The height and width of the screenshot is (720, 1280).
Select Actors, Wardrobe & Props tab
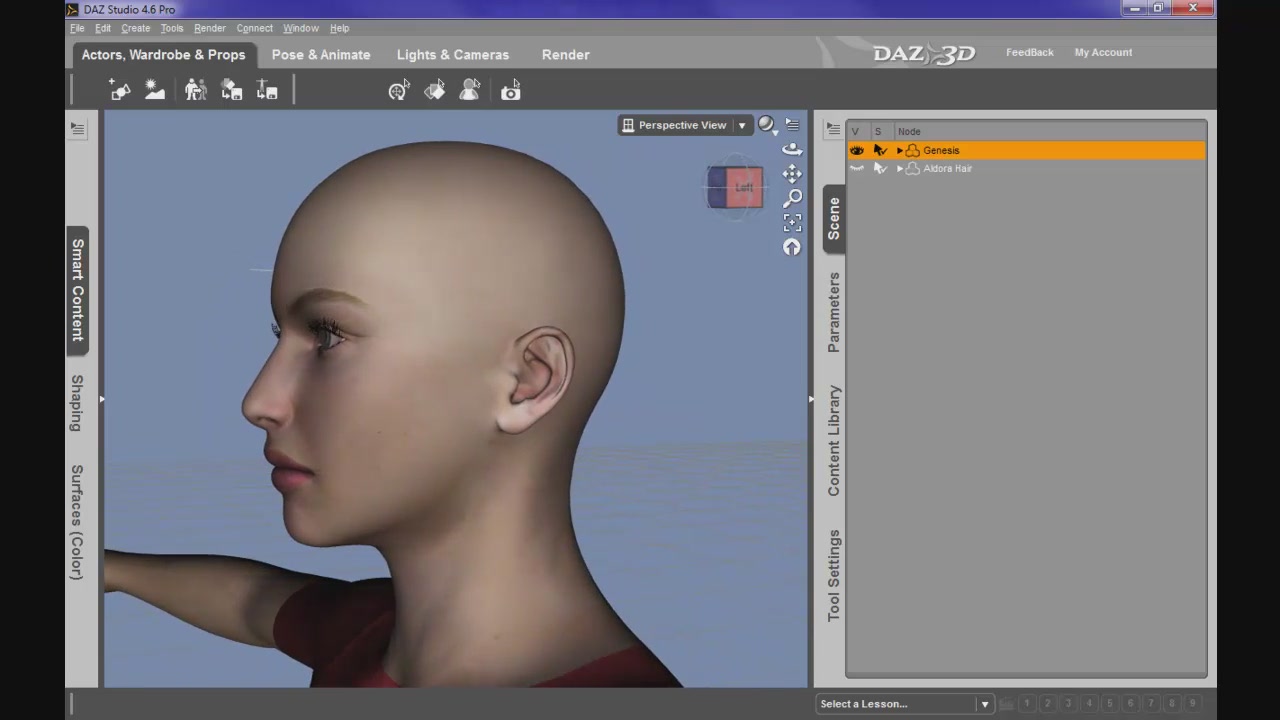tap(164, 55)
